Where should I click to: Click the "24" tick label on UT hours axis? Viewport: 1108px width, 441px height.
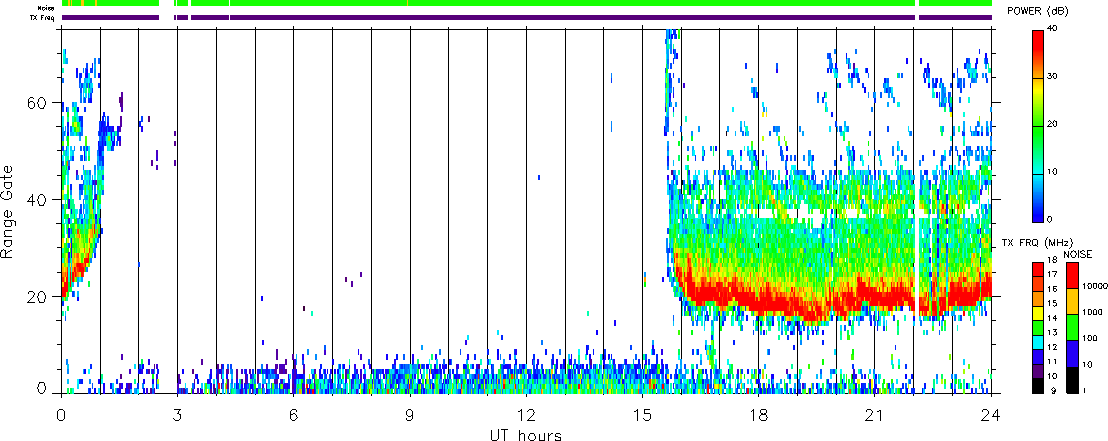[x=991, y=415]
